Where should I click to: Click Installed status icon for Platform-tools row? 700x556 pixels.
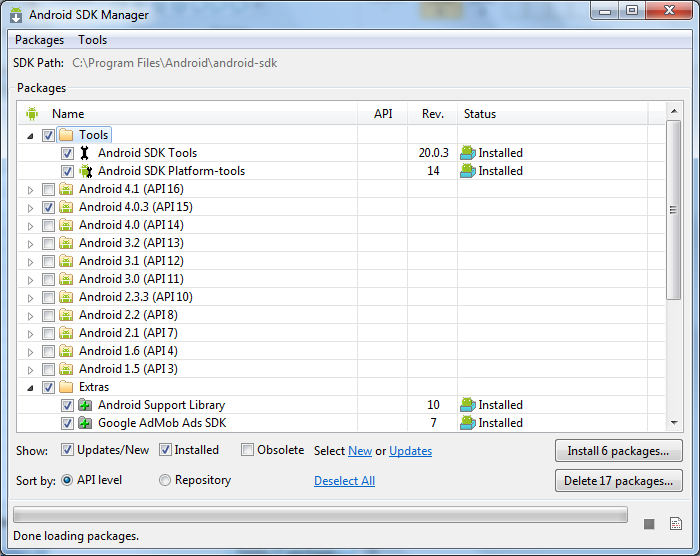click(467, 171)
